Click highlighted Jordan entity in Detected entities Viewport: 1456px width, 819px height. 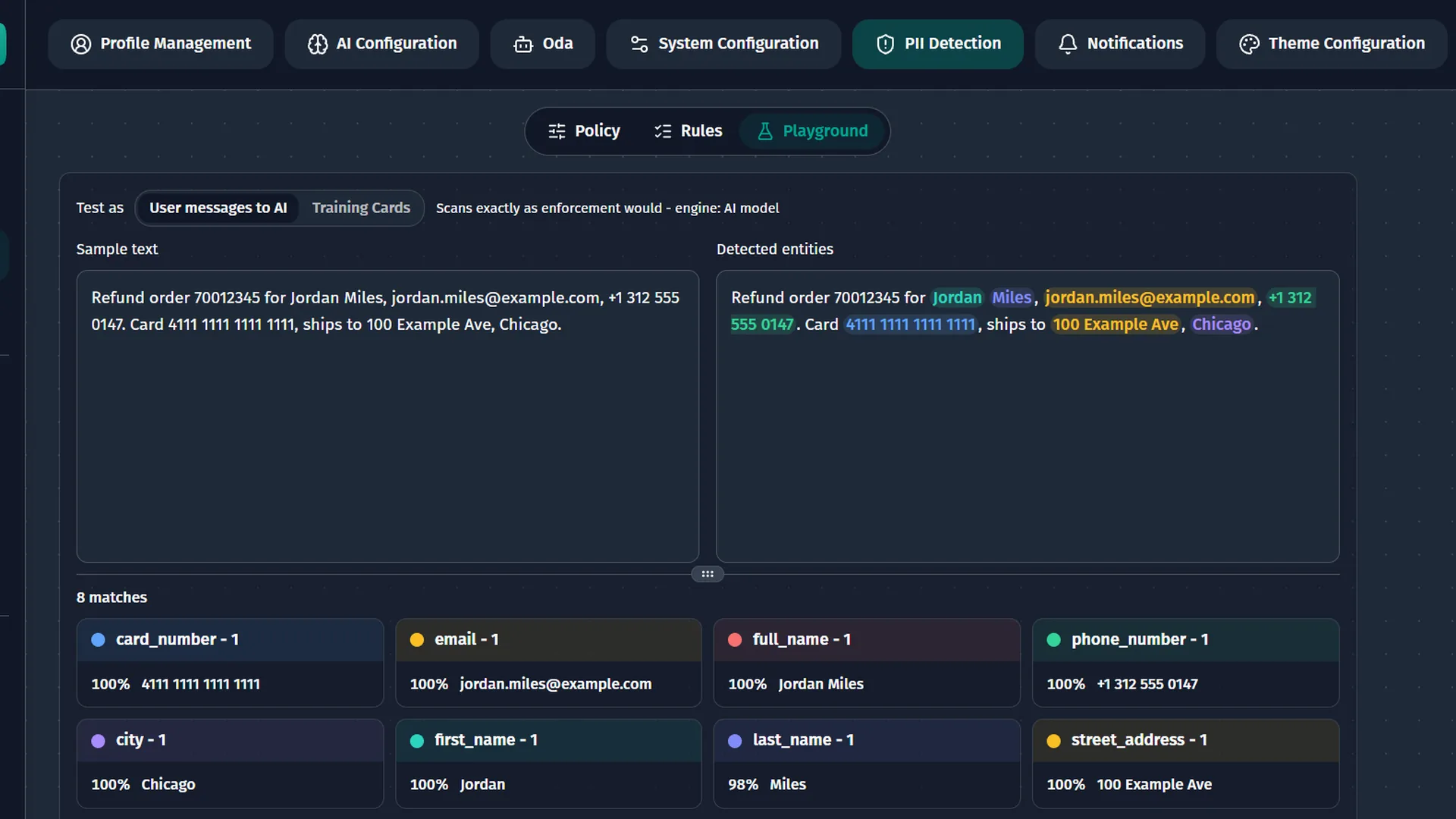(957, 298)
